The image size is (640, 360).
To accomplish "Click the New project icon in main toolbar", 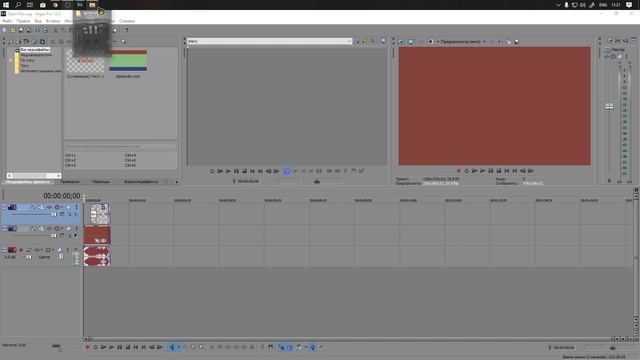I will click(4, 31).
